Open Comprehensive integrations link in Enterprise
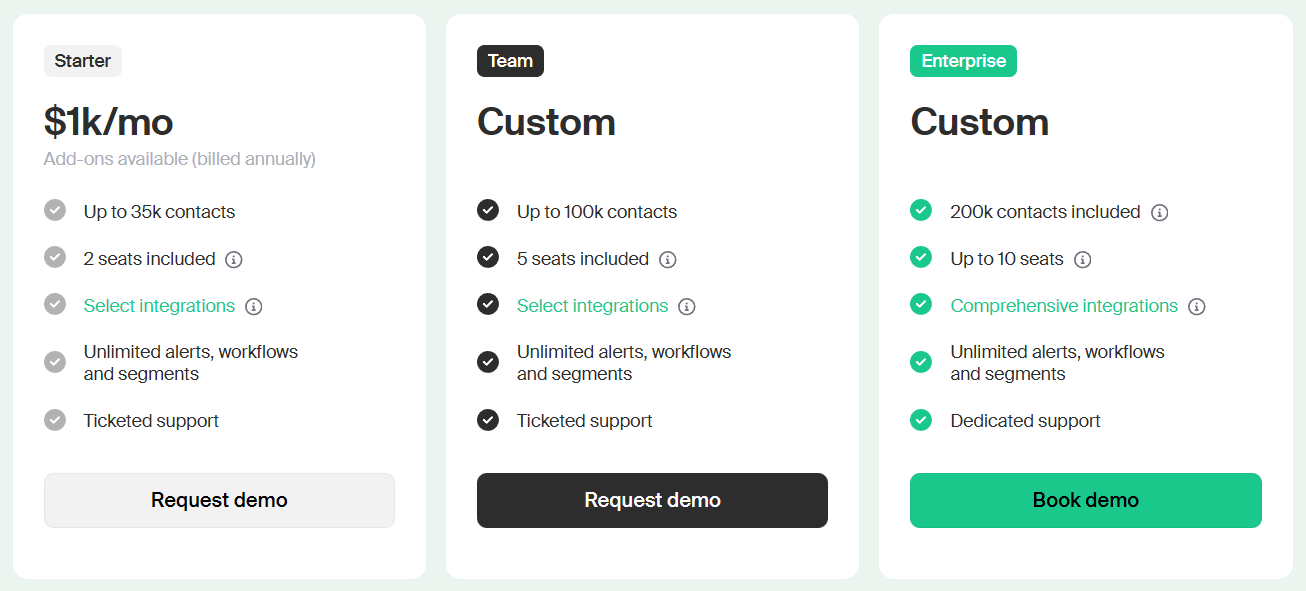The height and width of the screenshot is (591, 1306). [x=1064, y=306]
